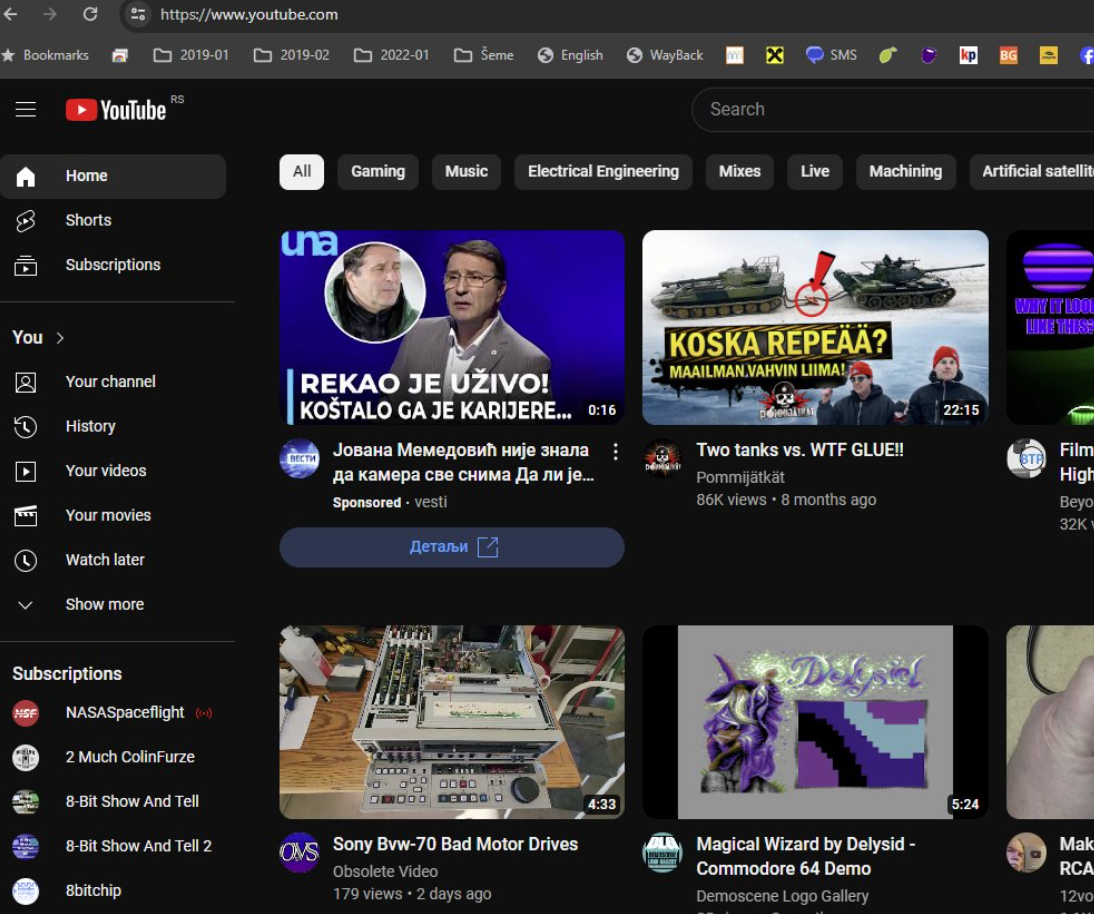Select Artificial satellite filter chip
This screenshot has width=1094, height=914.
coord(1033,172)
